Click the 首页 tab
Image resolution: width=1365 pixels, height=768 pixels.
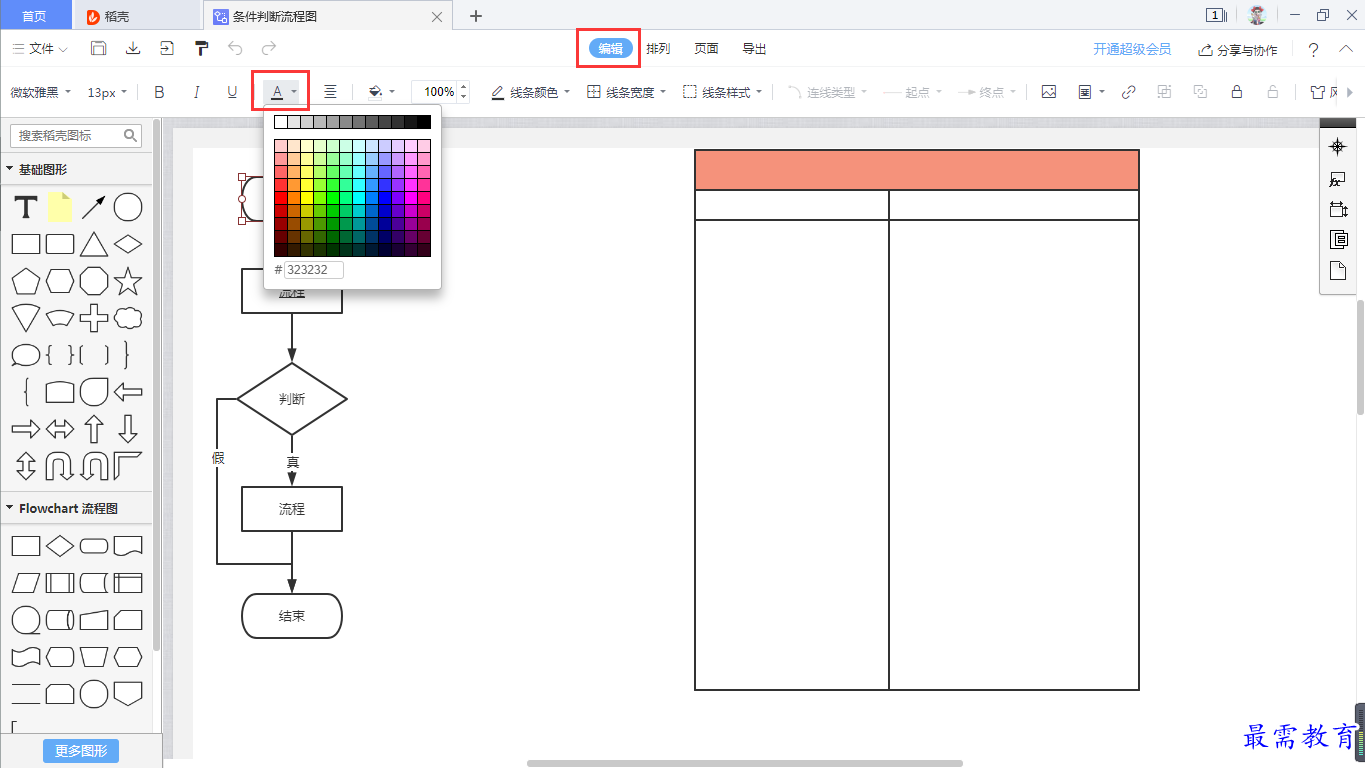coord(34,16)
